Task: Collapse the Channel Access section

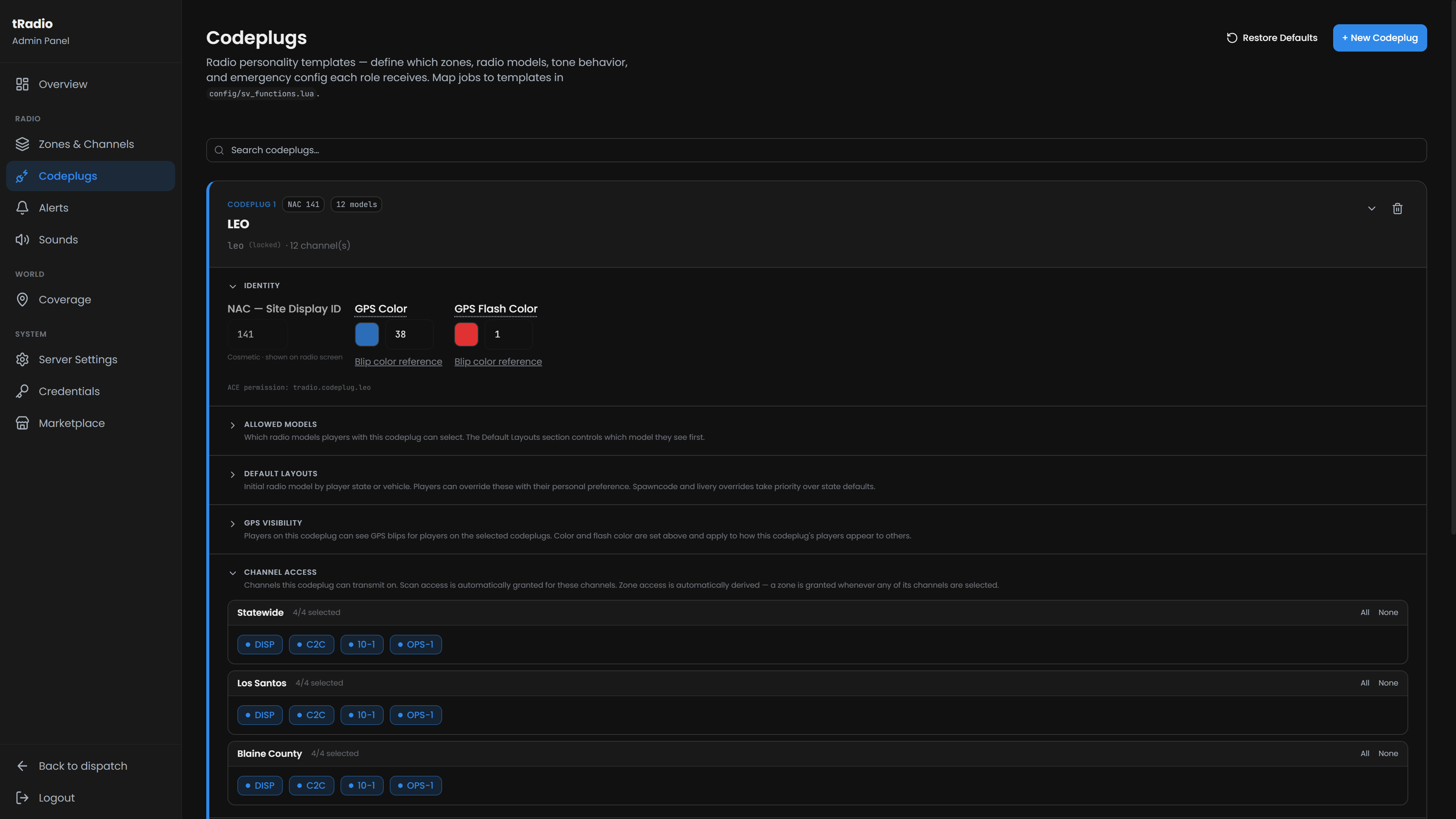Action: pos(232,573)
